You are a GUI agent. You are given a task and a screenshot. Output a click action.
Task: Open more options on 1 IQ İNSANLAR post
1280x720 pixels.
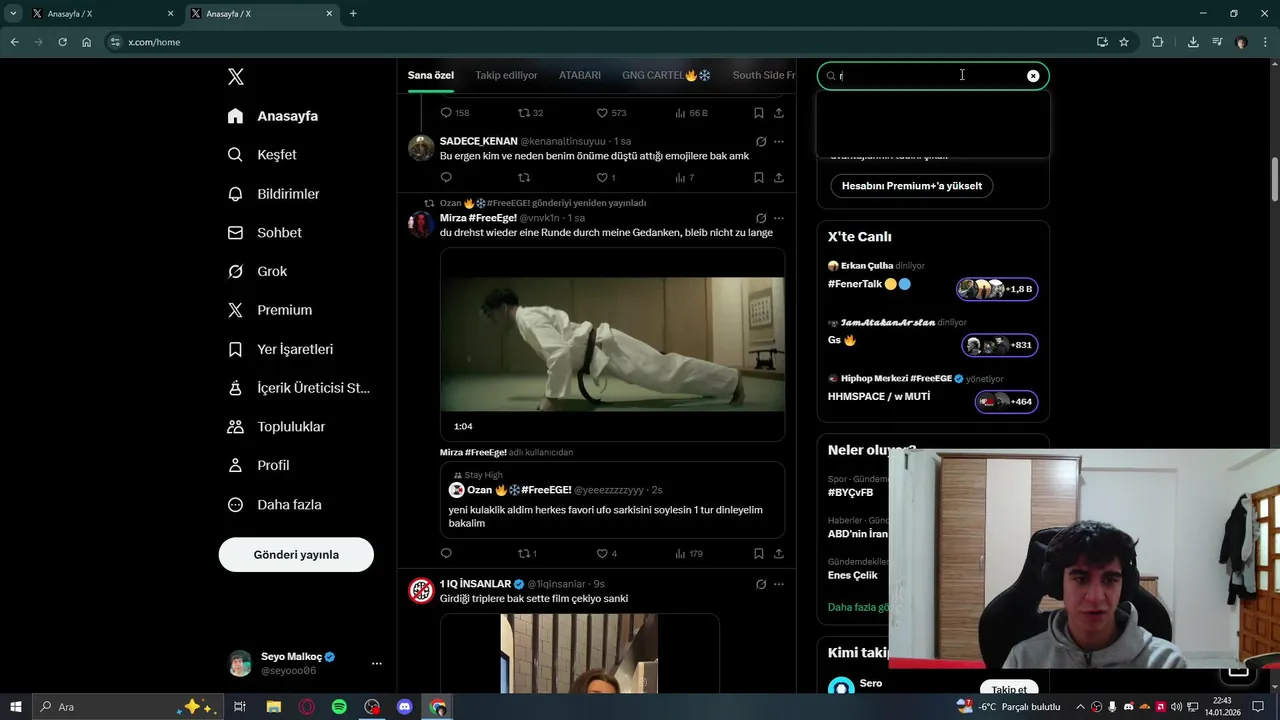click(x=779, y=584)
